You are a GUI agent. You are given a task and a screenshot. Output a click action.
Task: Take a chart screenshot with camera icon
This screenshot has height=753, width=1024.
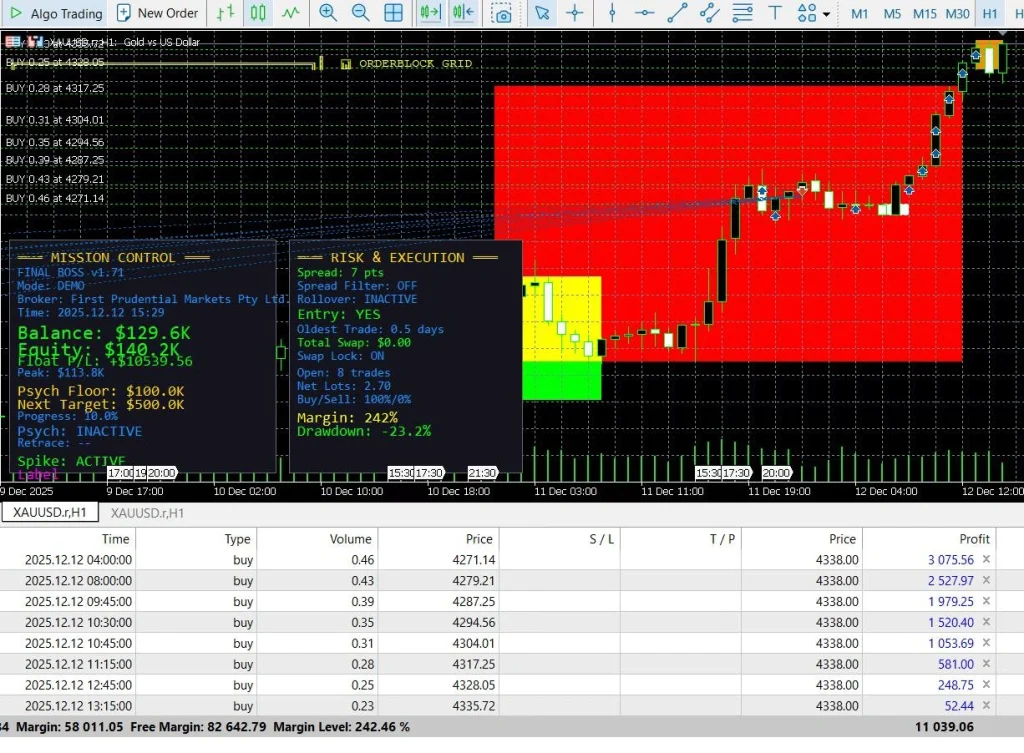(502, 14)
